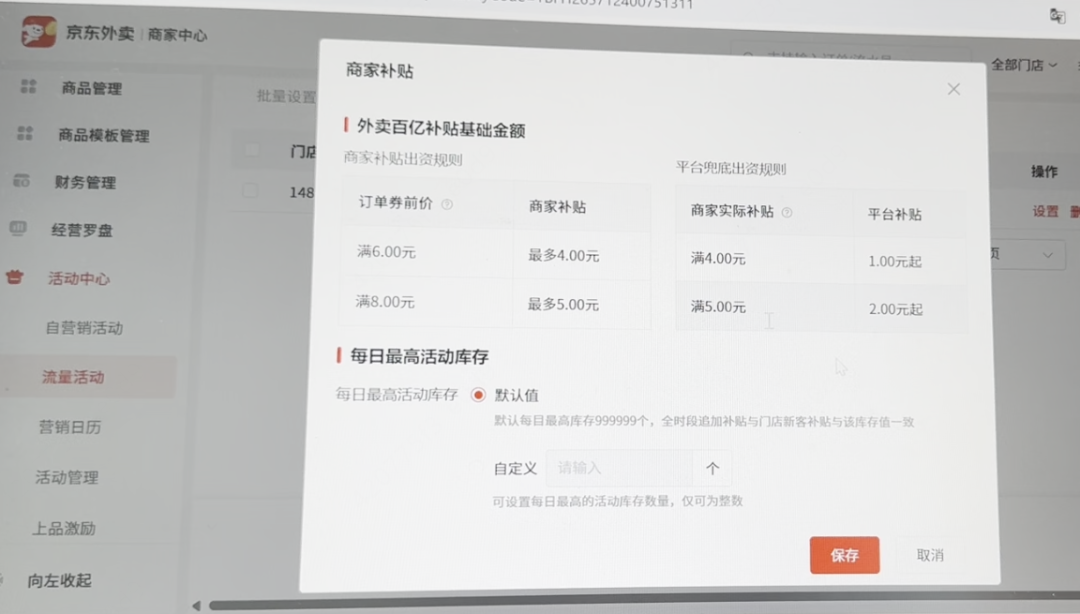Click the 满4.00元 table cell
This screenshot has width=1080, height=614.
coord(765,258)
